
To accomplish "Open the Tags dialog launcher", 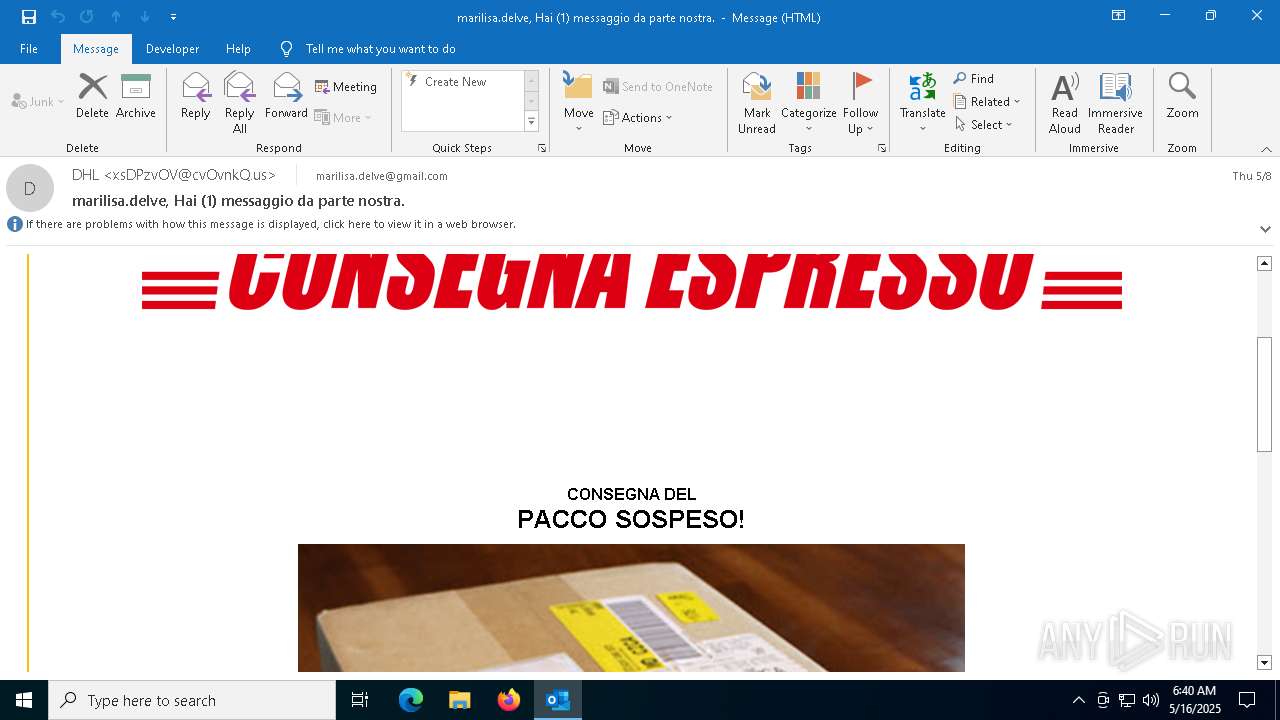I will [882, 148].
